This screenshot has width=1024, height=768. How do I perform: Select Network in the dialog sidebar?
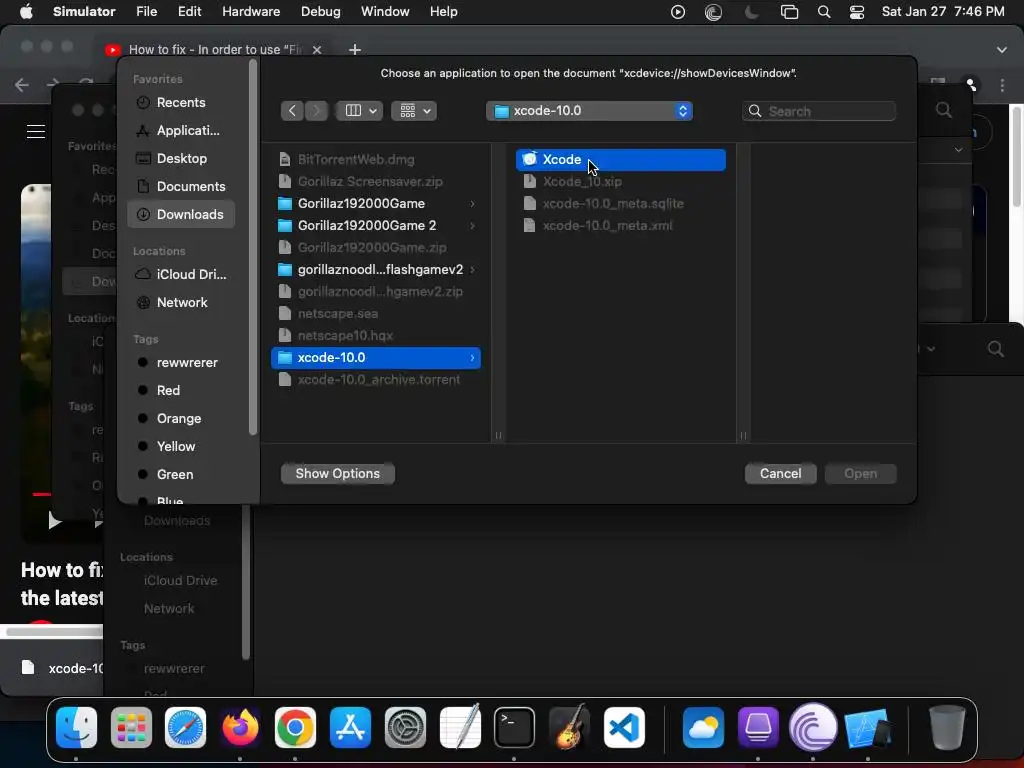(x=181, y=302)
